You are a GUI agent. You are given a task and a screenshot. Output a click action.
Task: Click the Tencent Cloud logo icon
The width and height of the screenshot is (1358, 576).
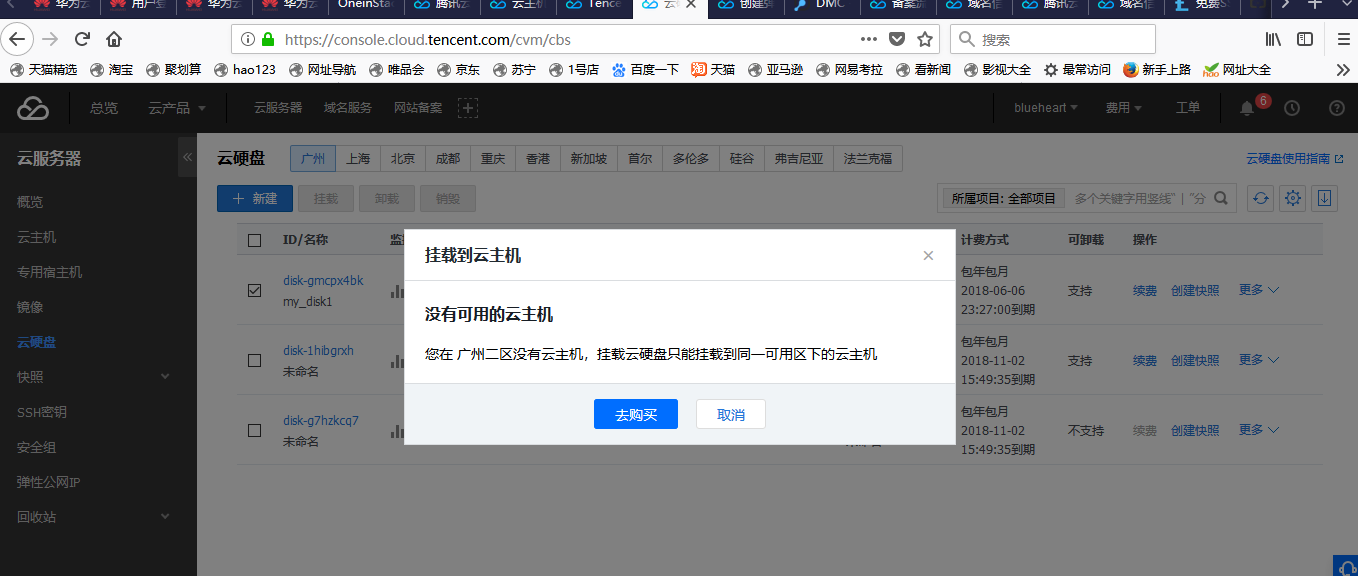(33, 108)
